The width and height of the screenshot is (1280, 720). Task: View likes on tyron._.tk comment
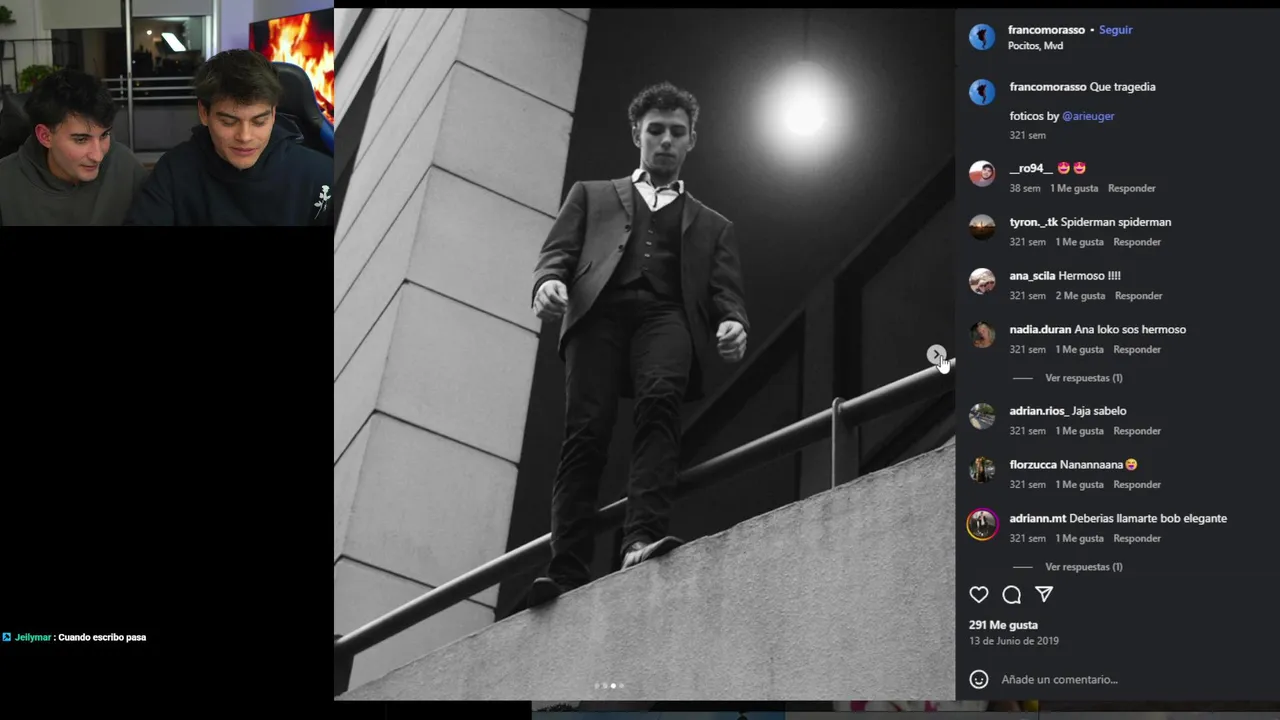[x=1079, y=242]
